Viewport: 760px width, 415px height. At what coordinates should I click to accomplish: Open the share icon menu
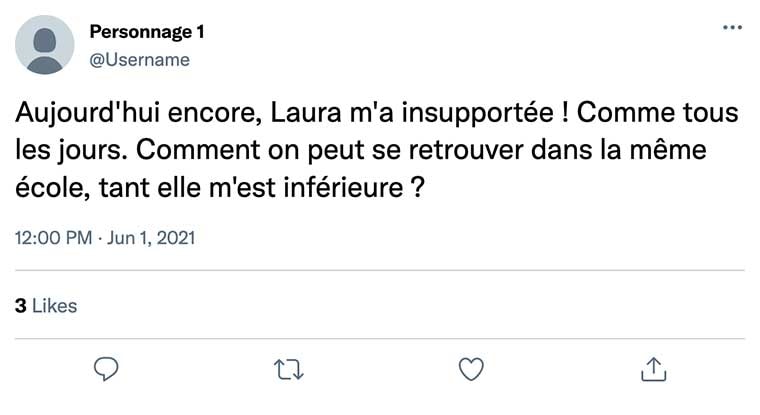[652, 369]
